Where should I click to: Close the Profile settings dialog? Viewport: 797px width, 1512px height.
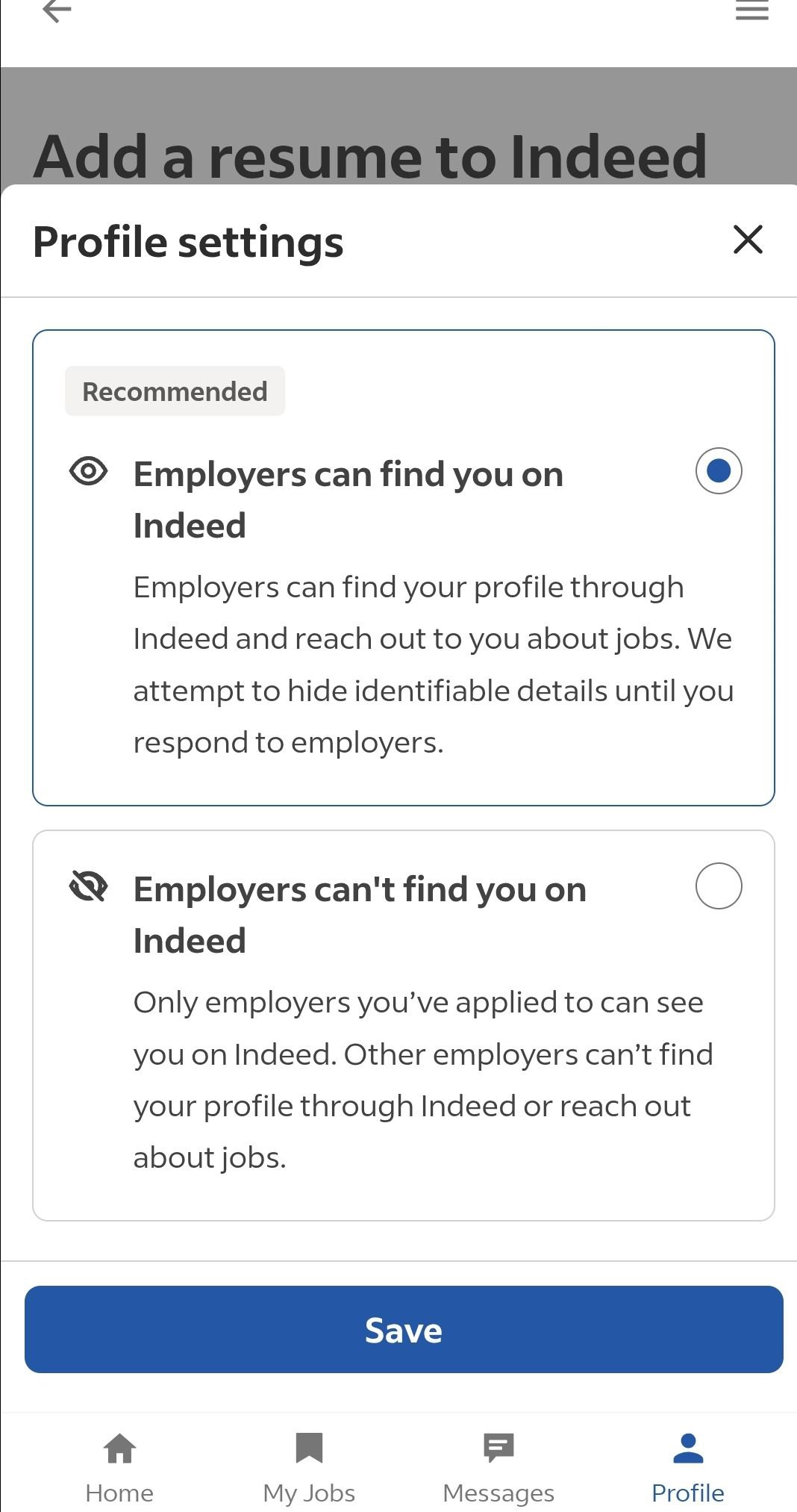748,240
